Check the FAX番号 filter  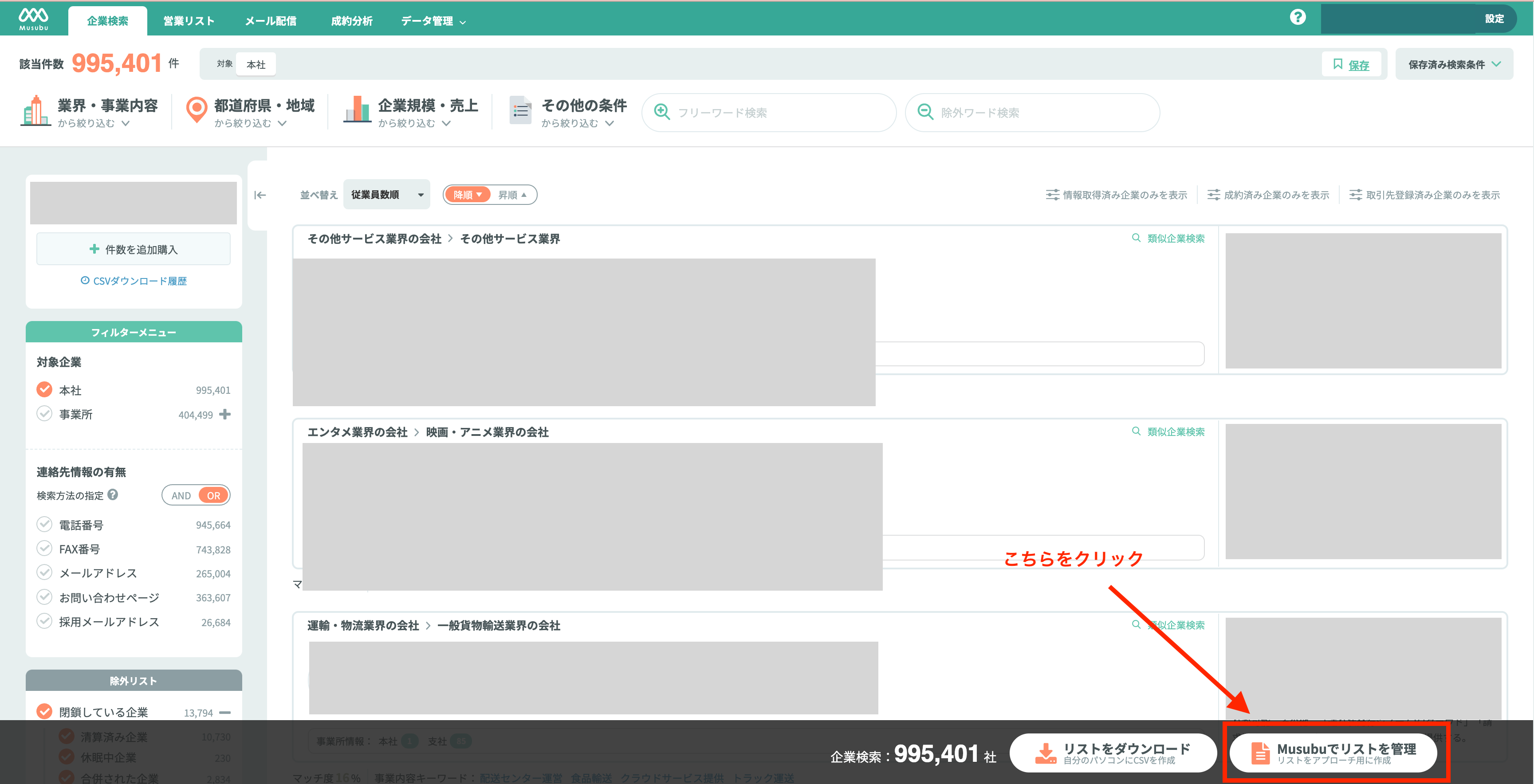click(x=45, y=548)
